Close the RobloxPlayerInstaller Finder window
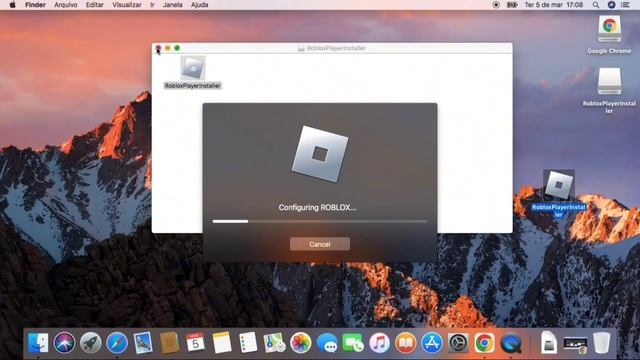This screenshot has width=640, height=360. 158,48
